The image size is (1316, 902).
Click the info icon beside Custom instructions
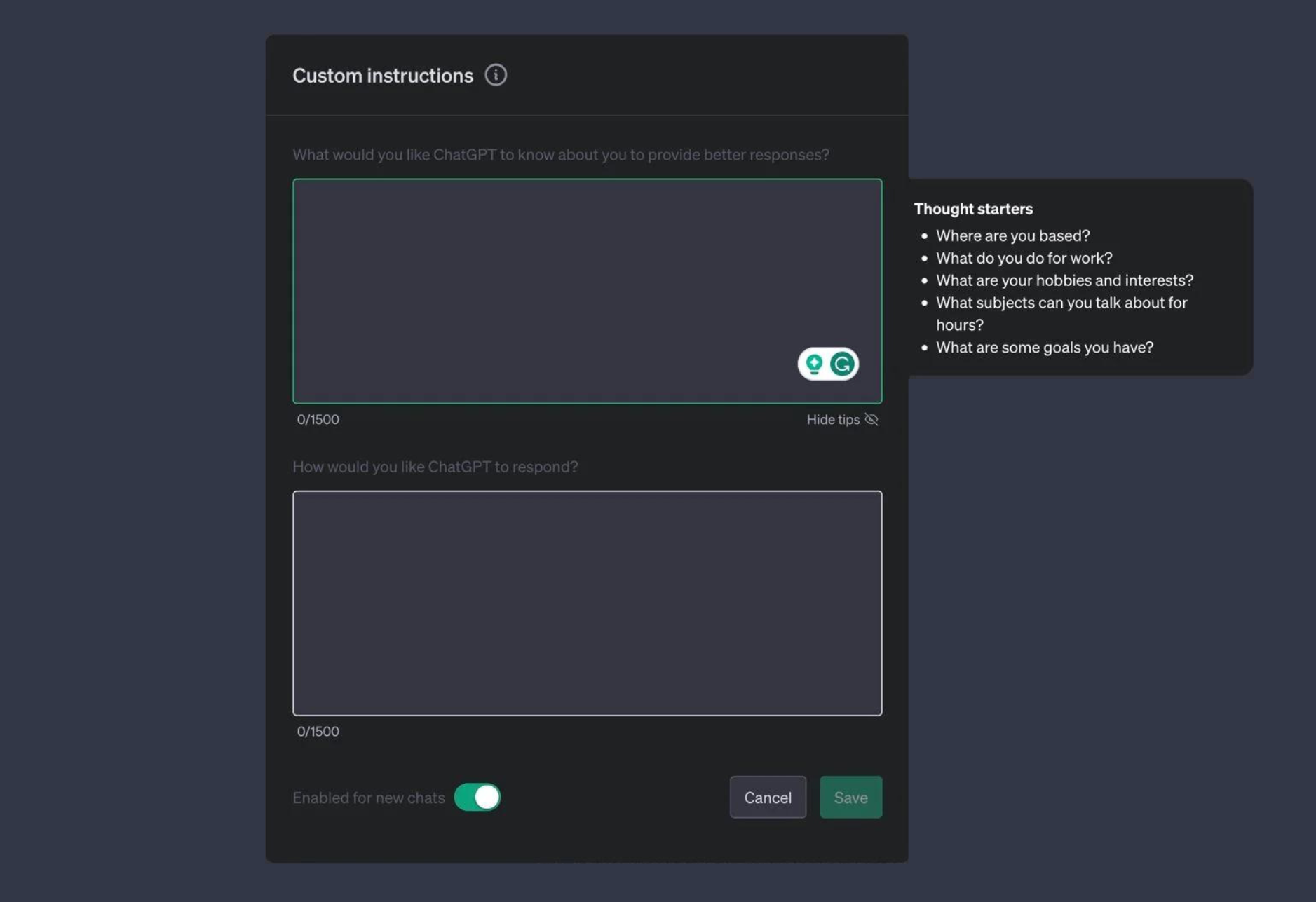[496, 75]
